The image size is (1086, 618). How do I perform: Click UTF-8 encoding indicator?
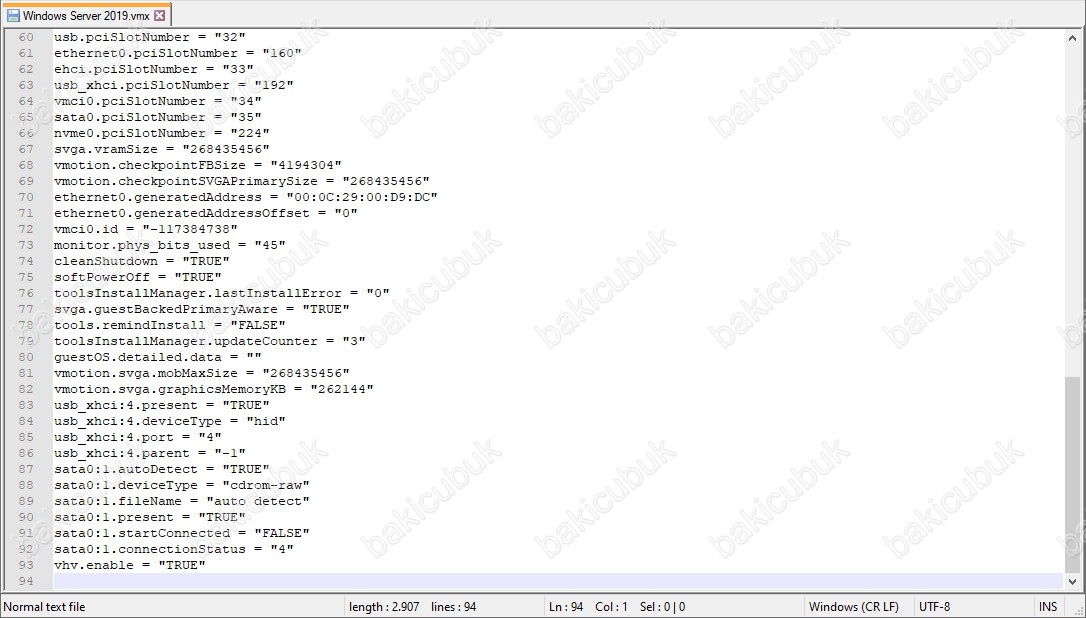point(935,607)
